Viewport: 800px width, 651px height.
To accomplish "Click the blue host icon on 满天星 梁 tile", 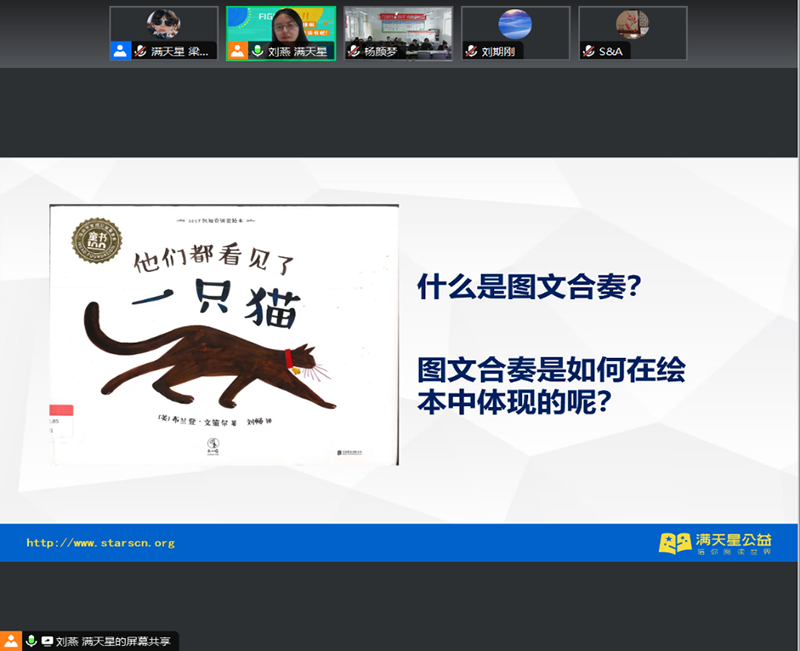I will coord(120,51).
